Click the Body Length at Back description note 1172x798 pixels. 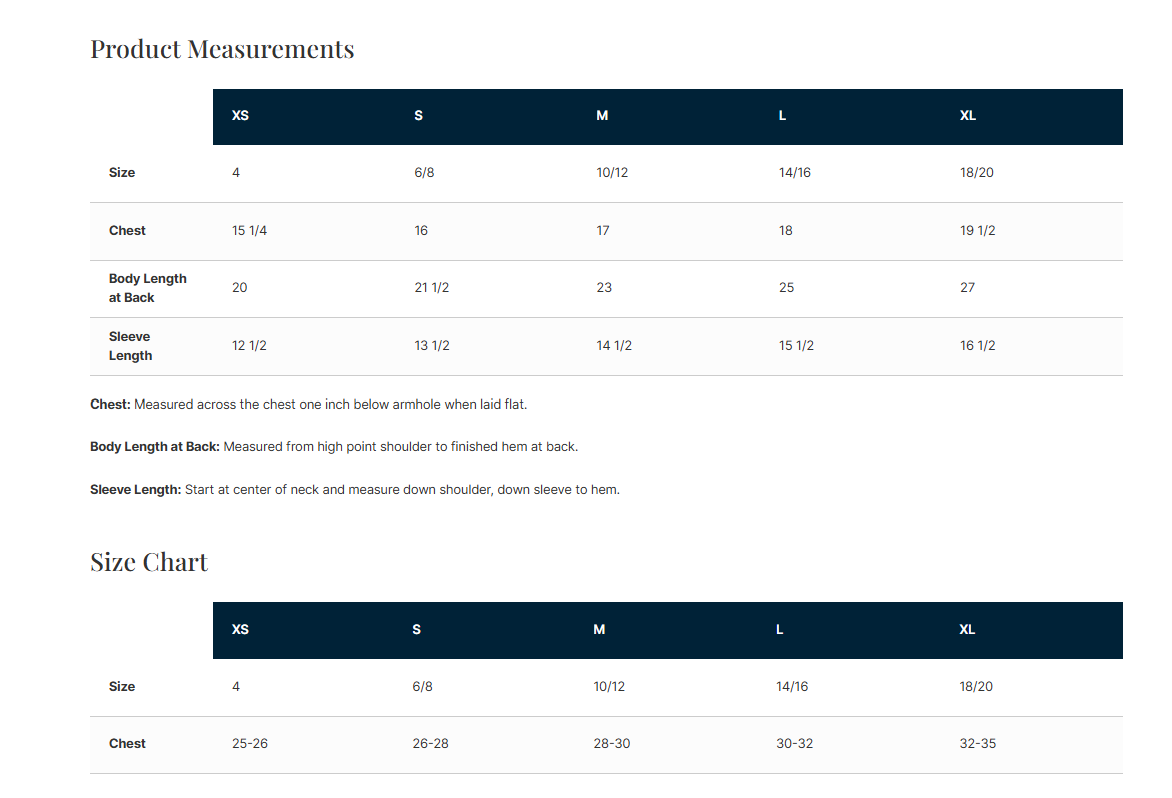pos(334,447)
